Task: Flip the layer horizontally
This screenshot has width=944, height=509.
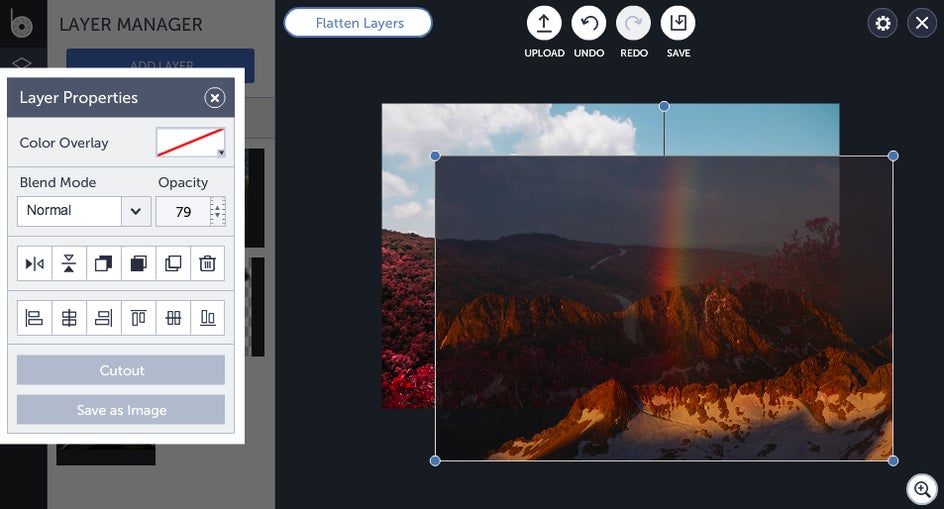Action: (x=35, y=263)
